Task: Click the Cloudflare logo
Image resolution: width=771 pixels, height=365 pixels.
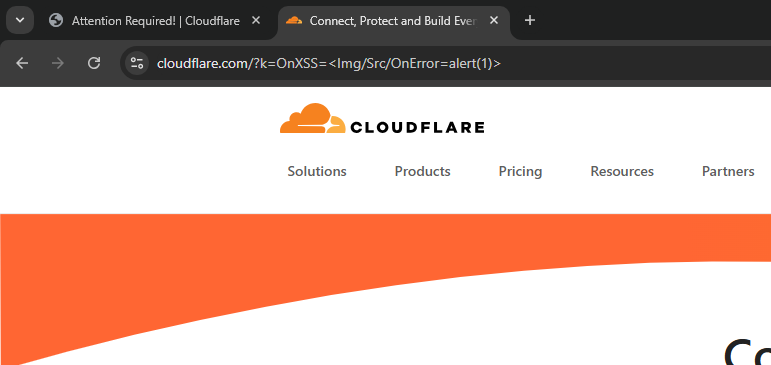Action: click(382, 119)
